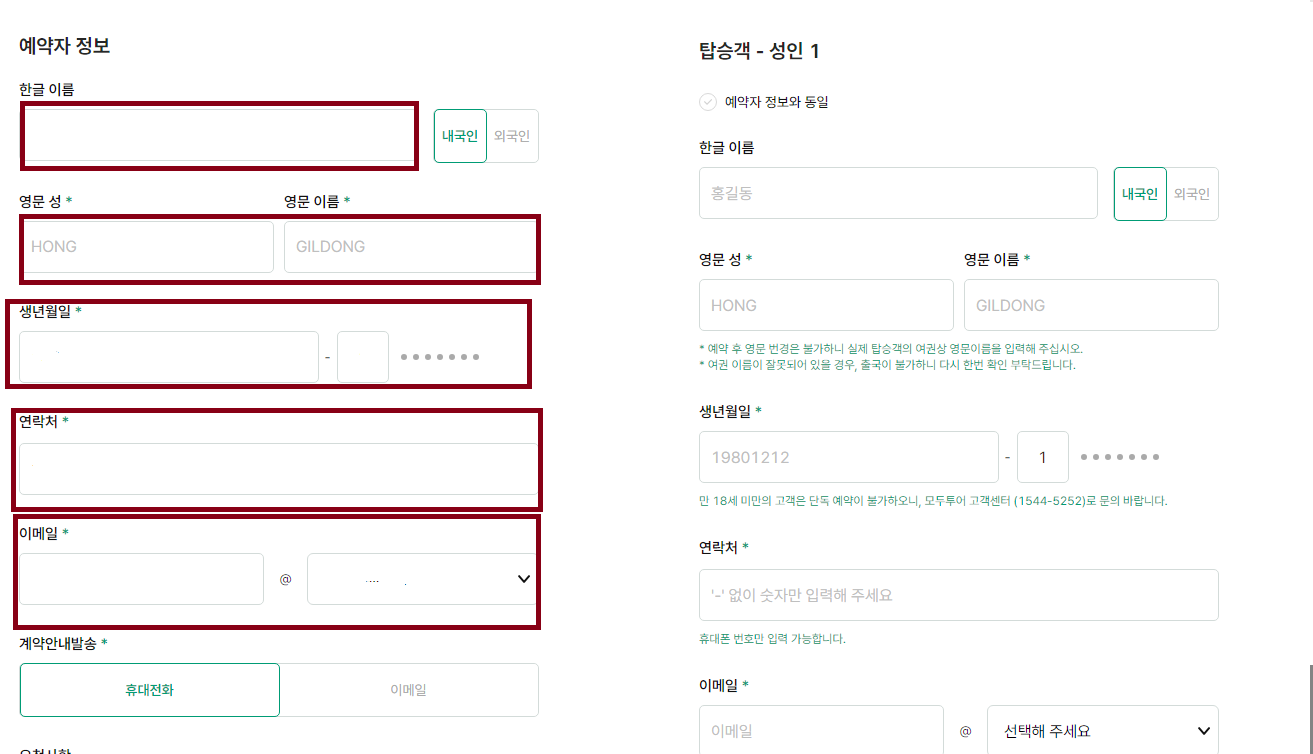This screenshot has width=1313, height=754.
Task: Select 내국인 in the 예약자 정보 section
Action: pyautogui.click(x=460, y=136)
